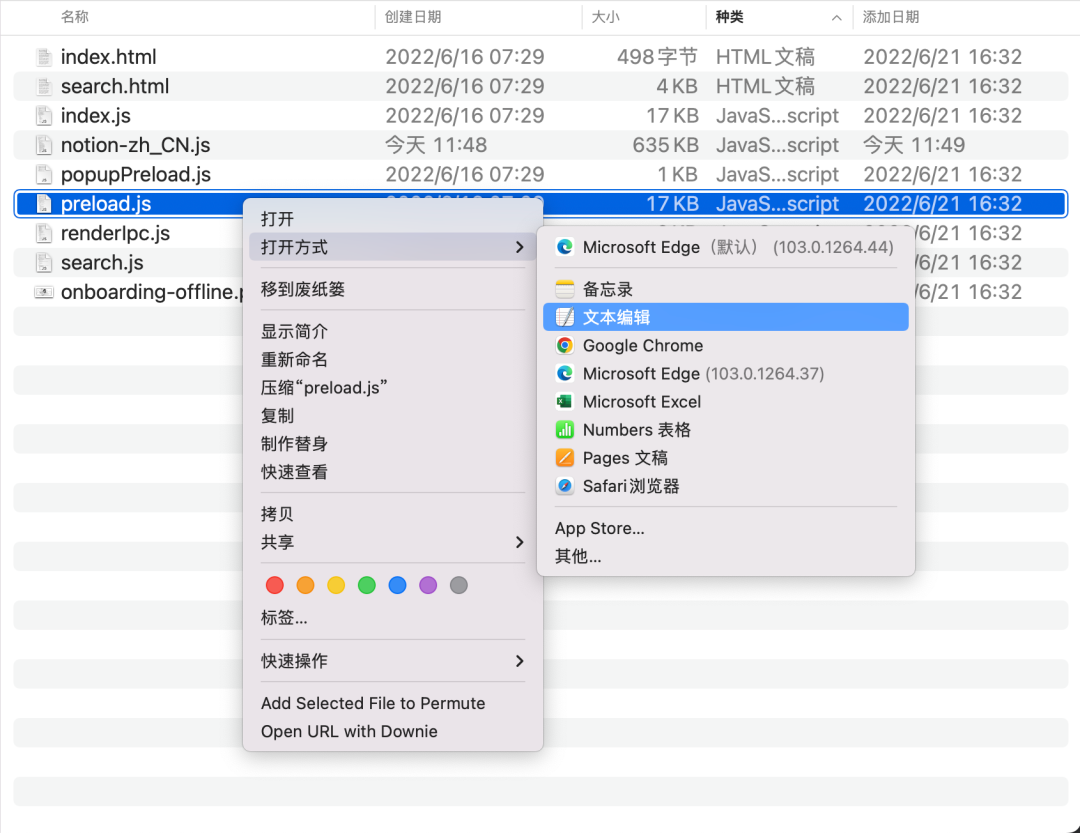Open with Google Chrome label
Viewport: 1080px width, 833px height.
pos(643,345)
